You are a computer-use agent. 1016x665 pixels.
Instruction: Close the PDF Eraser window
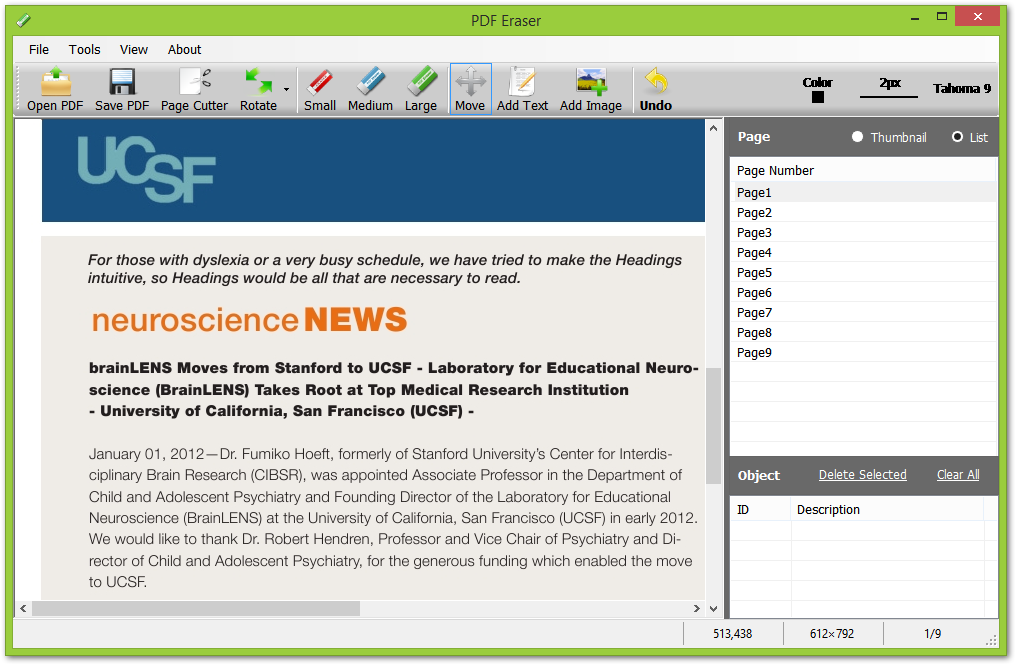978,17
